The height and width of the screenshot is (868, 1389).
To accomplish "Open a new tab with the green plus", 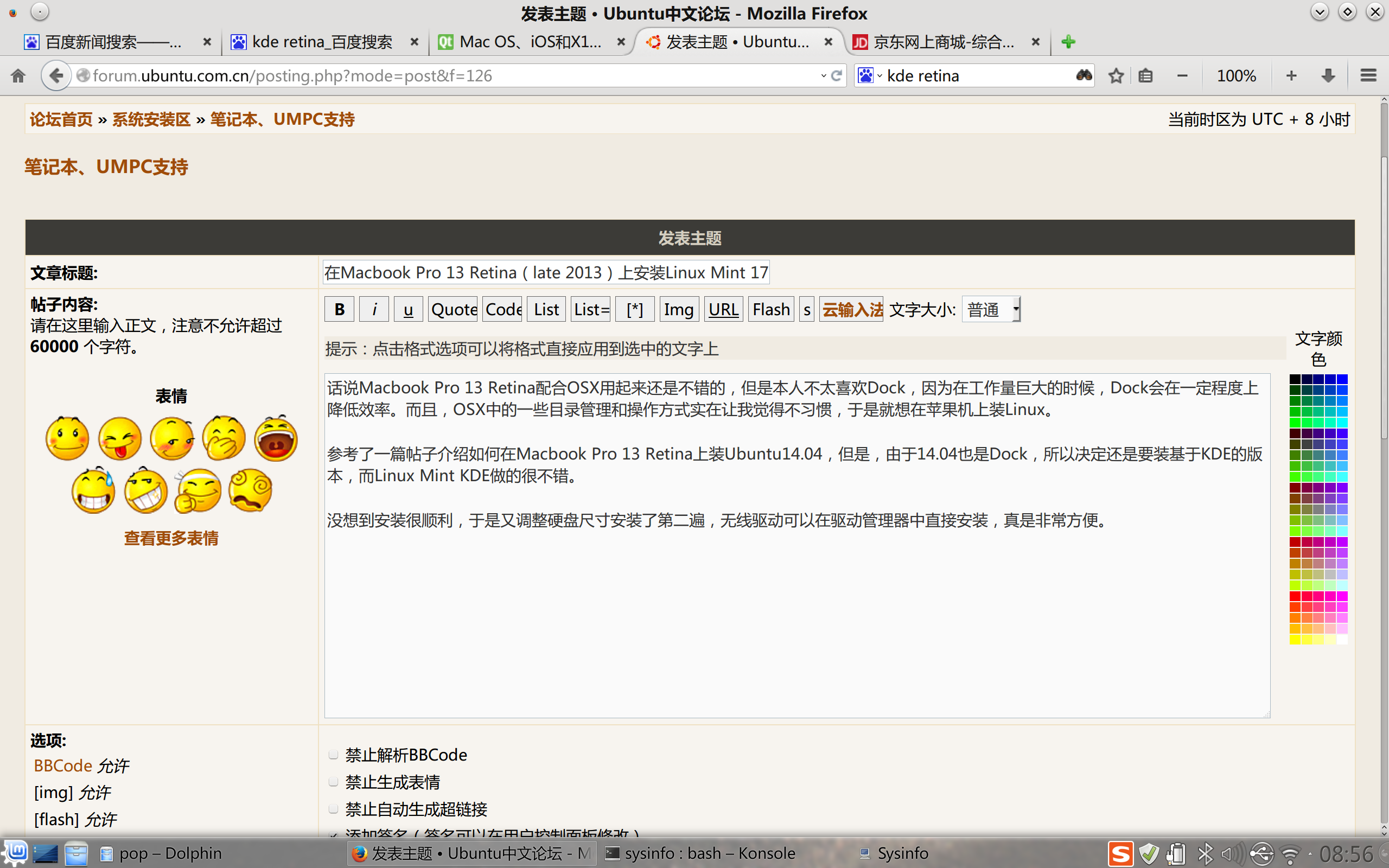I will coord(1068,41).
